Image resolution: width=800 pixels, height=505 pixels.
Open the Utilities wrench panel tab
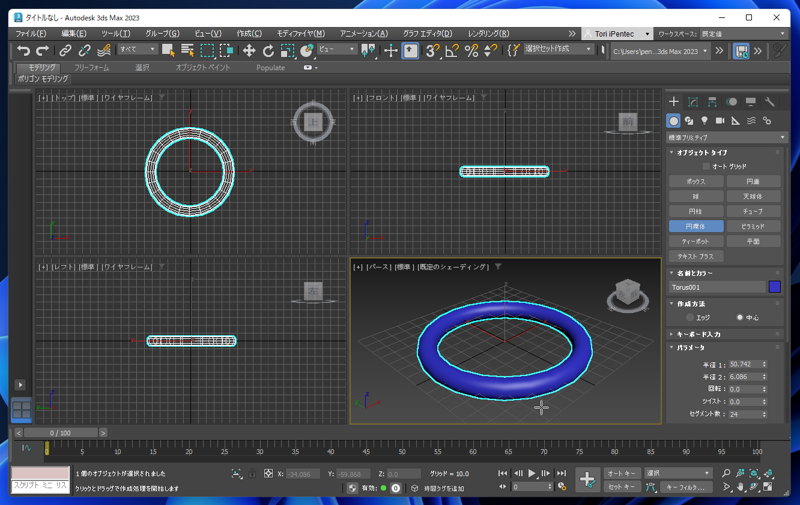coord(770,102)
